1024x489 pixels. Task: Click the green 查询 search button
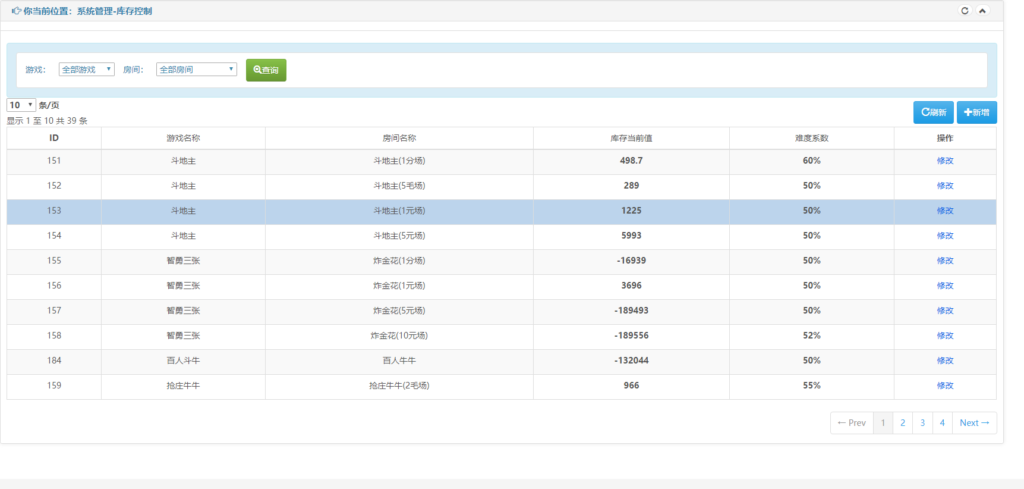266,70
